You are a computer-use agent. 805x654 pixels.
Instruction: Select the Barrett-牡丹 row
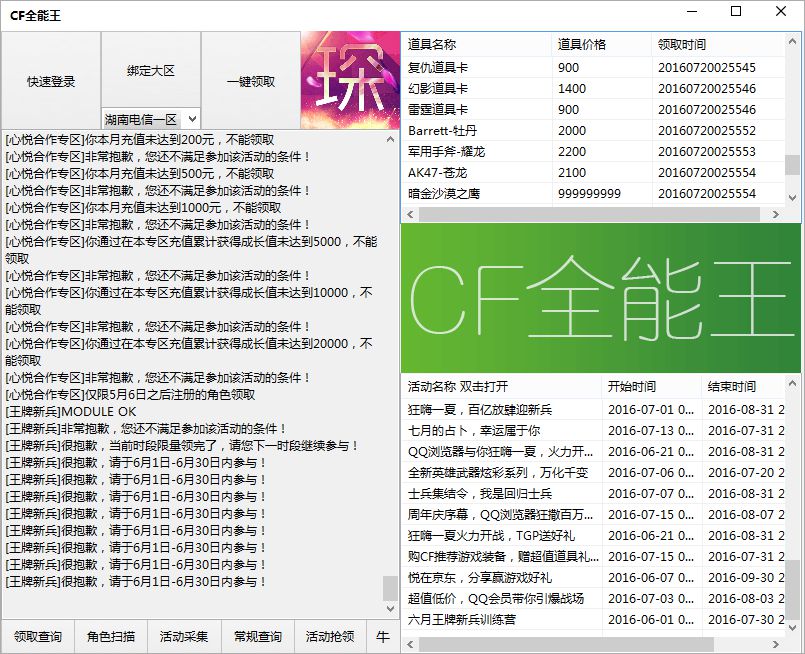[593, 130]
